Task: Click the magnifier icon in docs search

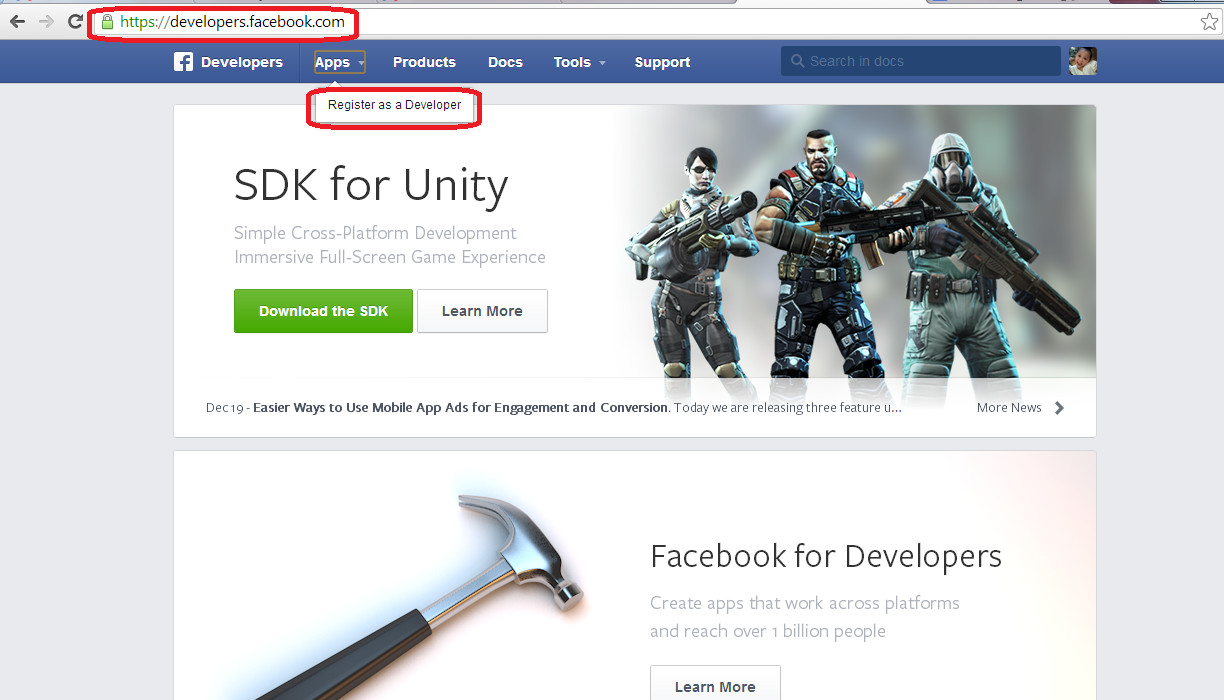Action: point(797,61)
